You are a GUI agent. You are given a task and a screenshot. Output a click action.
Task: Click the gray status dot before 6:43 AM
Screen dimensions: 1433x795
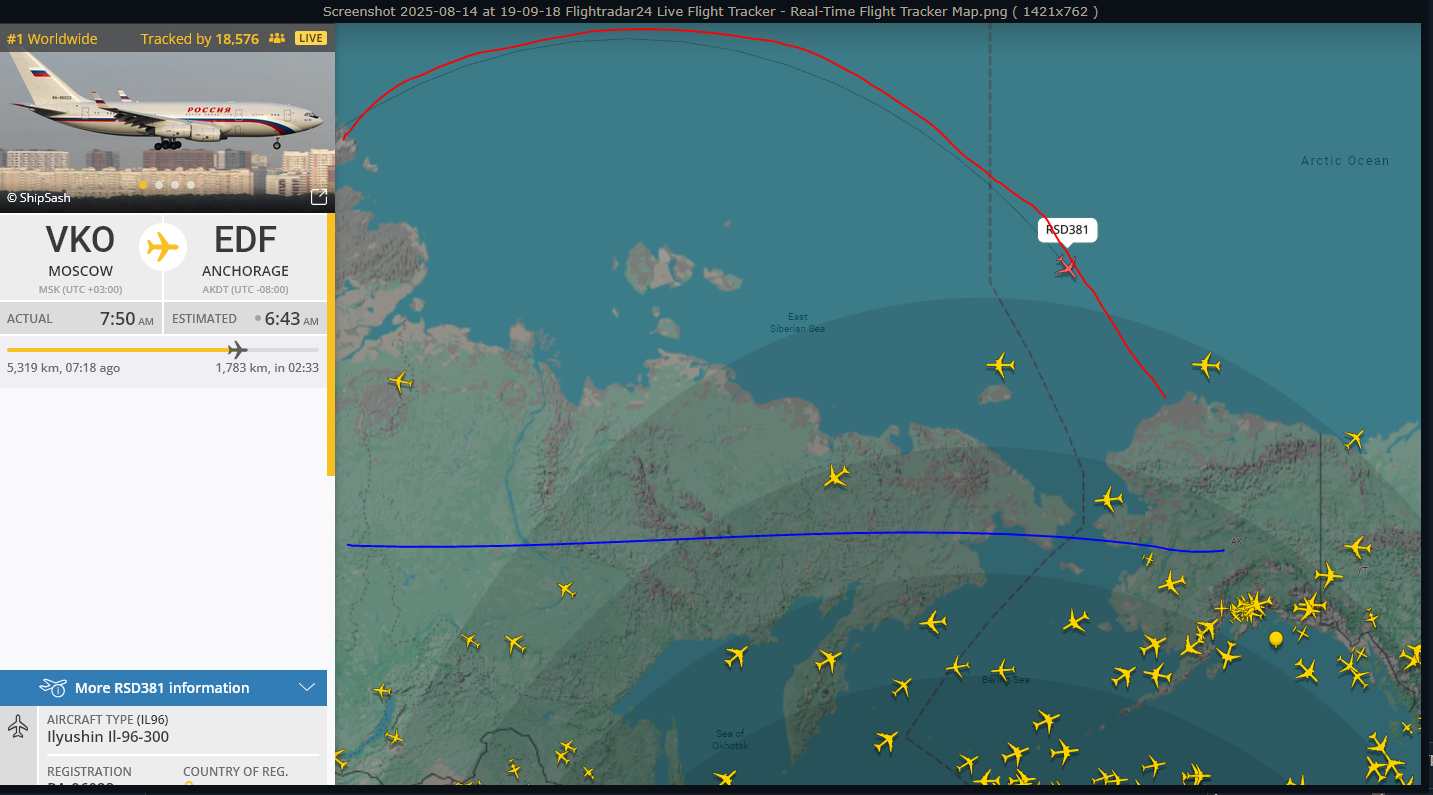click(x=258, y=319)
